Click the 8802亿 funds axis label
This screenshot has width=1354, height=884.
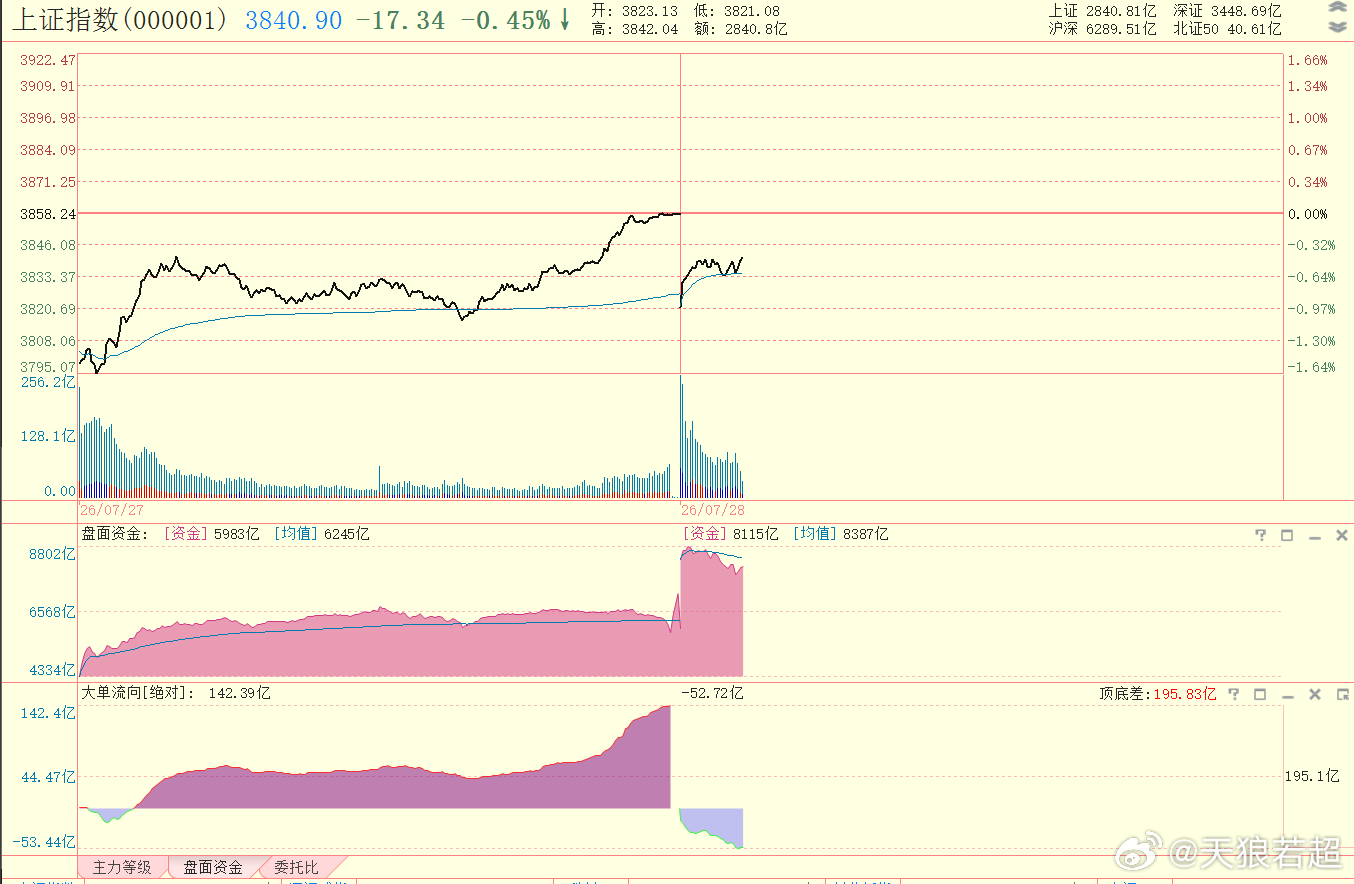click(52, 554)
